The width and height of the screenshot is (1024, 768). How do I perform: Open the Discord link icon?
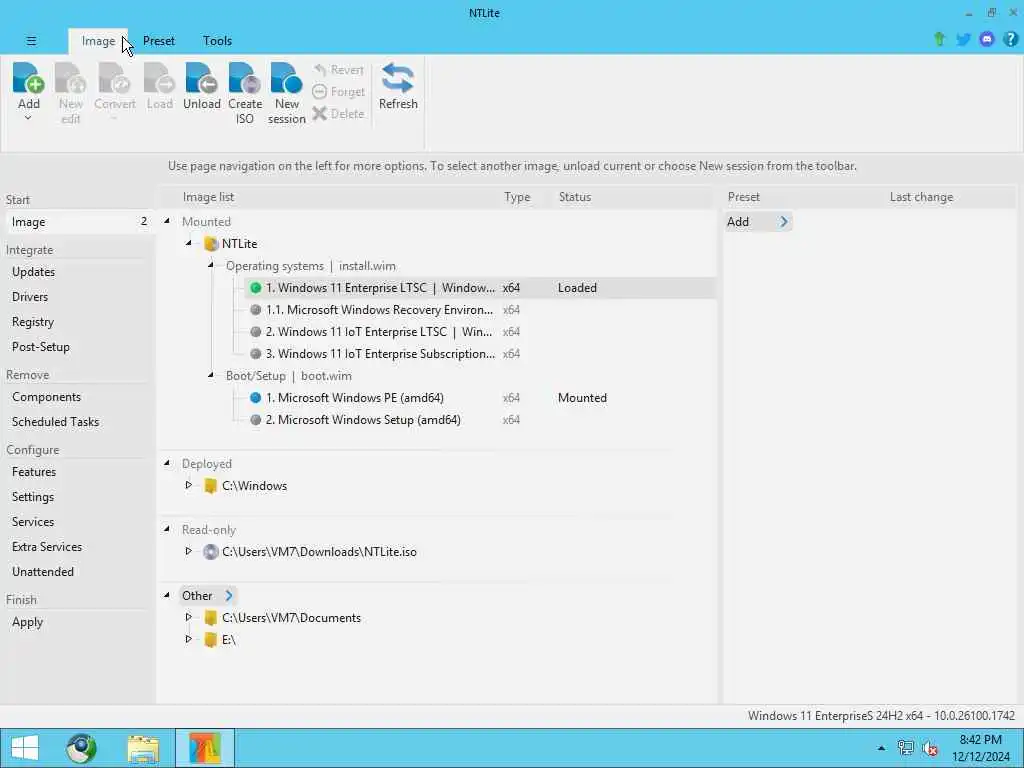pyautogui.click(x=987, y=40)
